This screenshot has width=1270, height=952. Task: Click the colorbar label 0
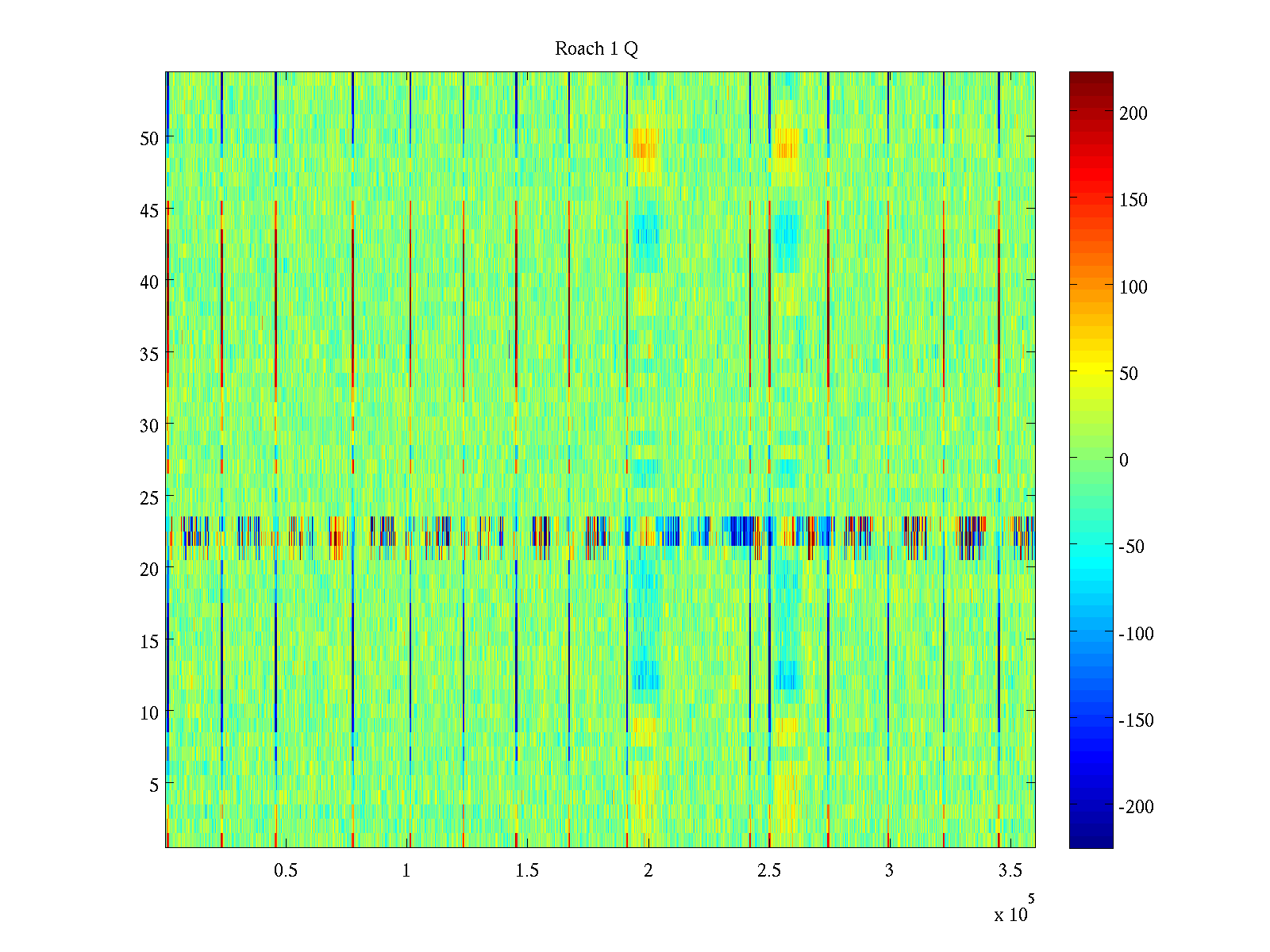[x=1123, y=460]
